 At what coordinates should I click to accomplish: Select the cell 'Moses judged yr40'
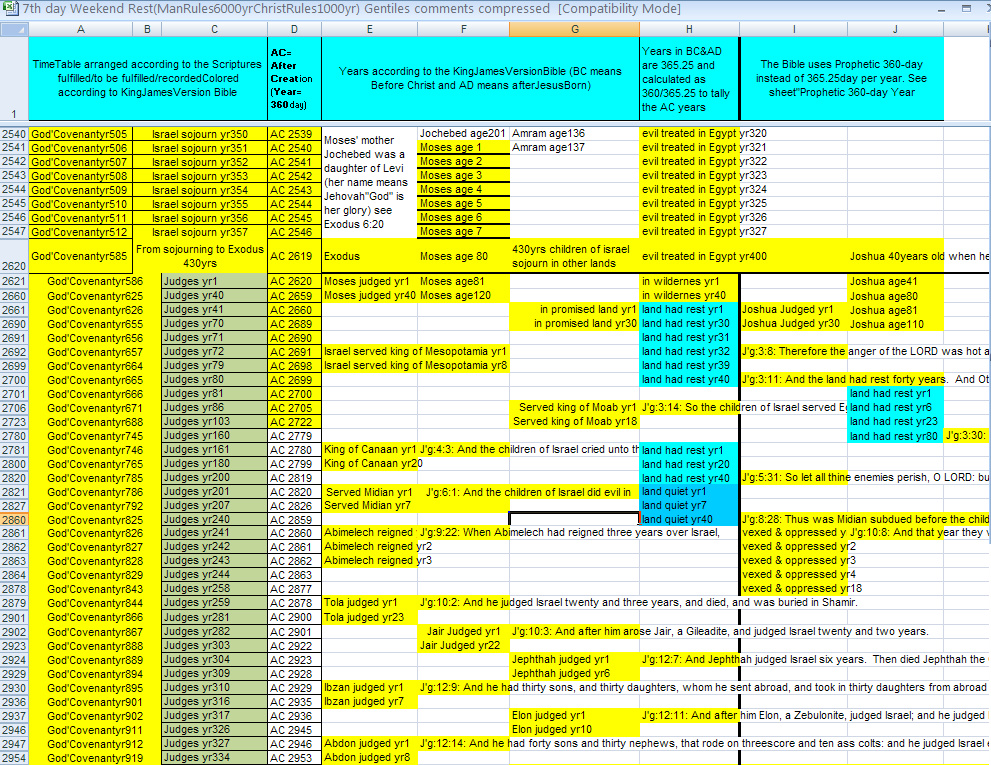[x=370, y=295]
